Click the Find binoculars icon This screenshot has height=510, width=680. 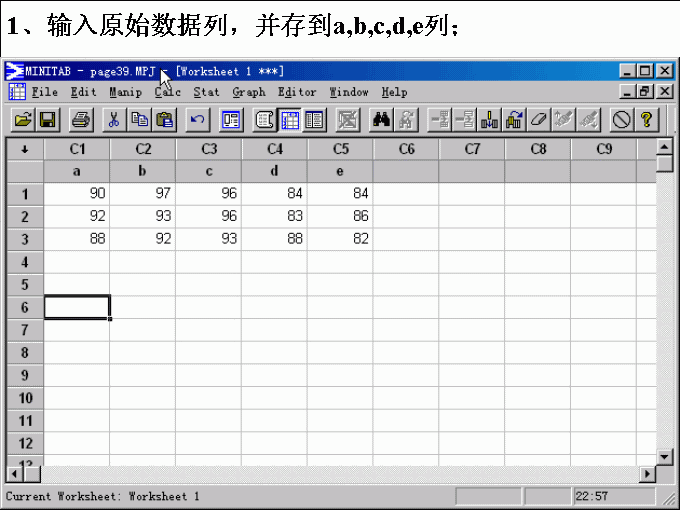pos(381,120)
